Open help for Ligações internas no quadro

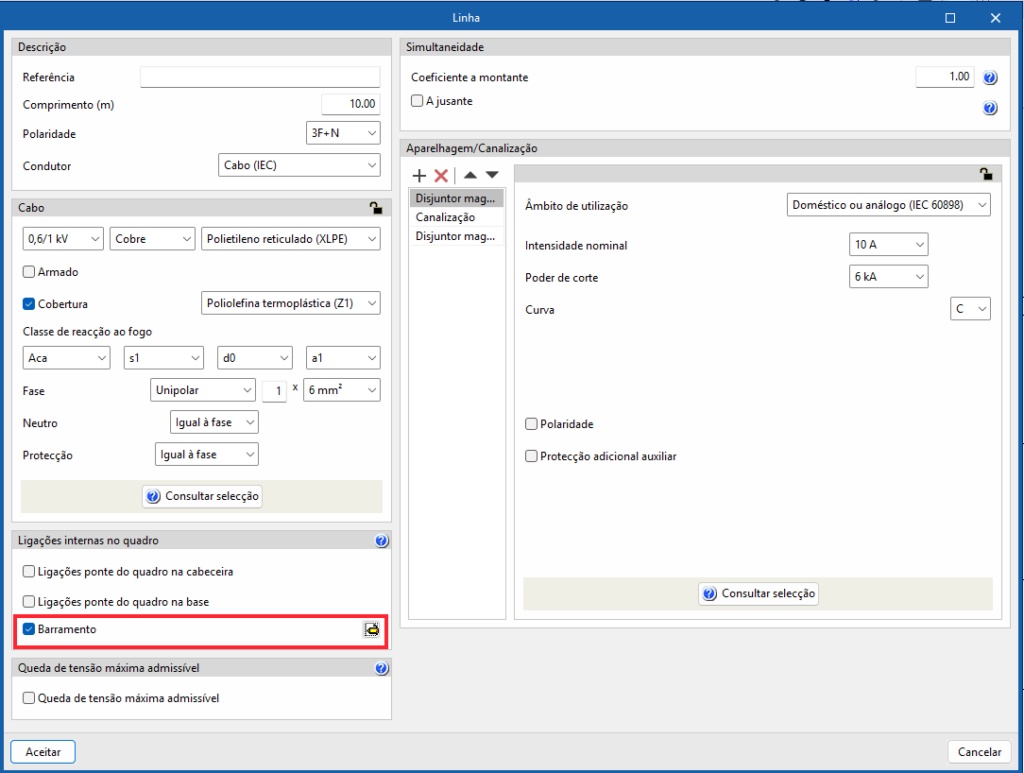[382, 541]
